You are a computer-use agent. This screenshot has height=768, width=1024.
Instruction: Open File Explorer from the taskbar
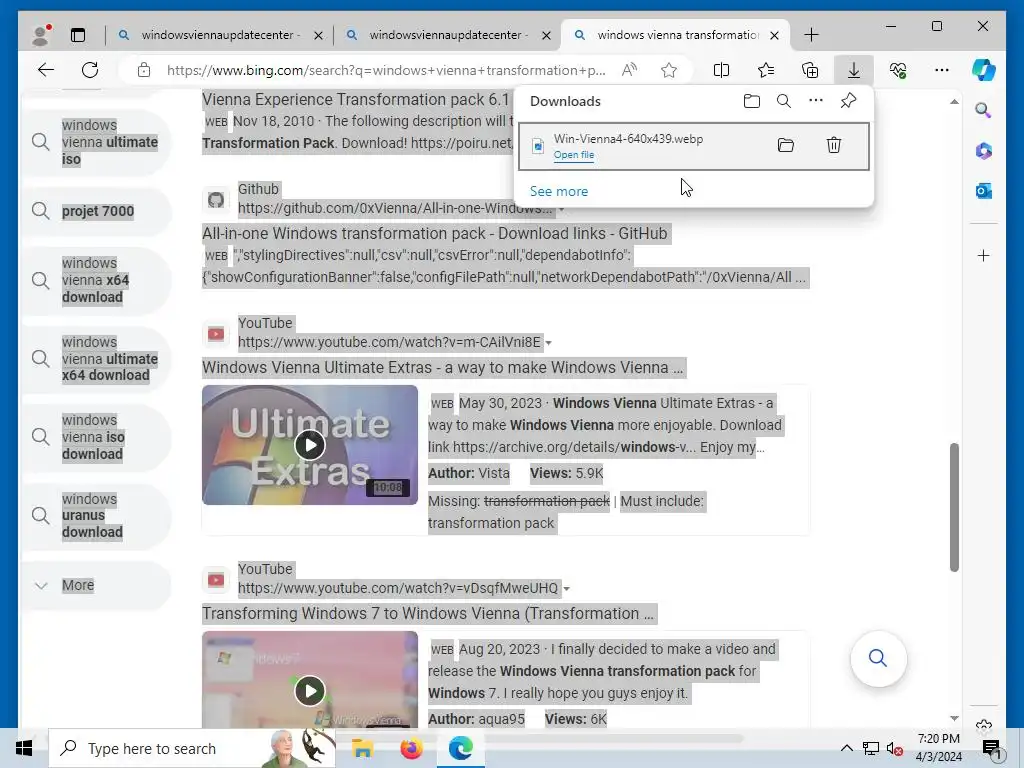point(362,748)
